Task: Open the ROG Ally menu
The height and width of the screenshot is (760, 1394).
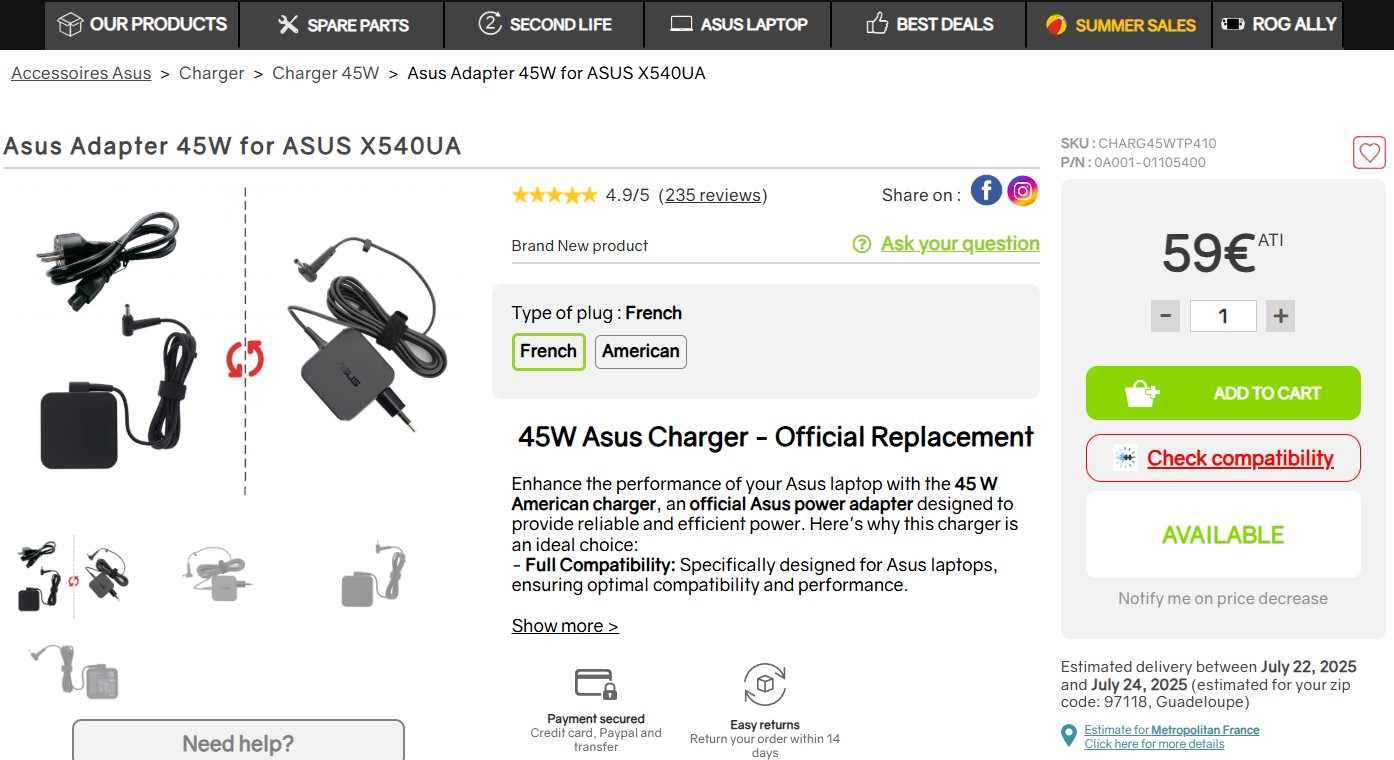Action: click(x=1277, y=24)
